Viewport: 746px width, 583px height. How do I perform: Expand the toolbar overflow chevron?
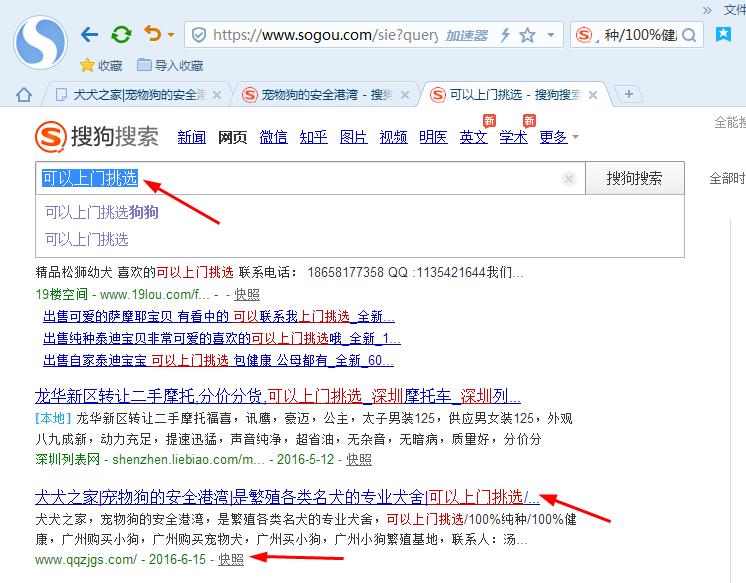707,10
